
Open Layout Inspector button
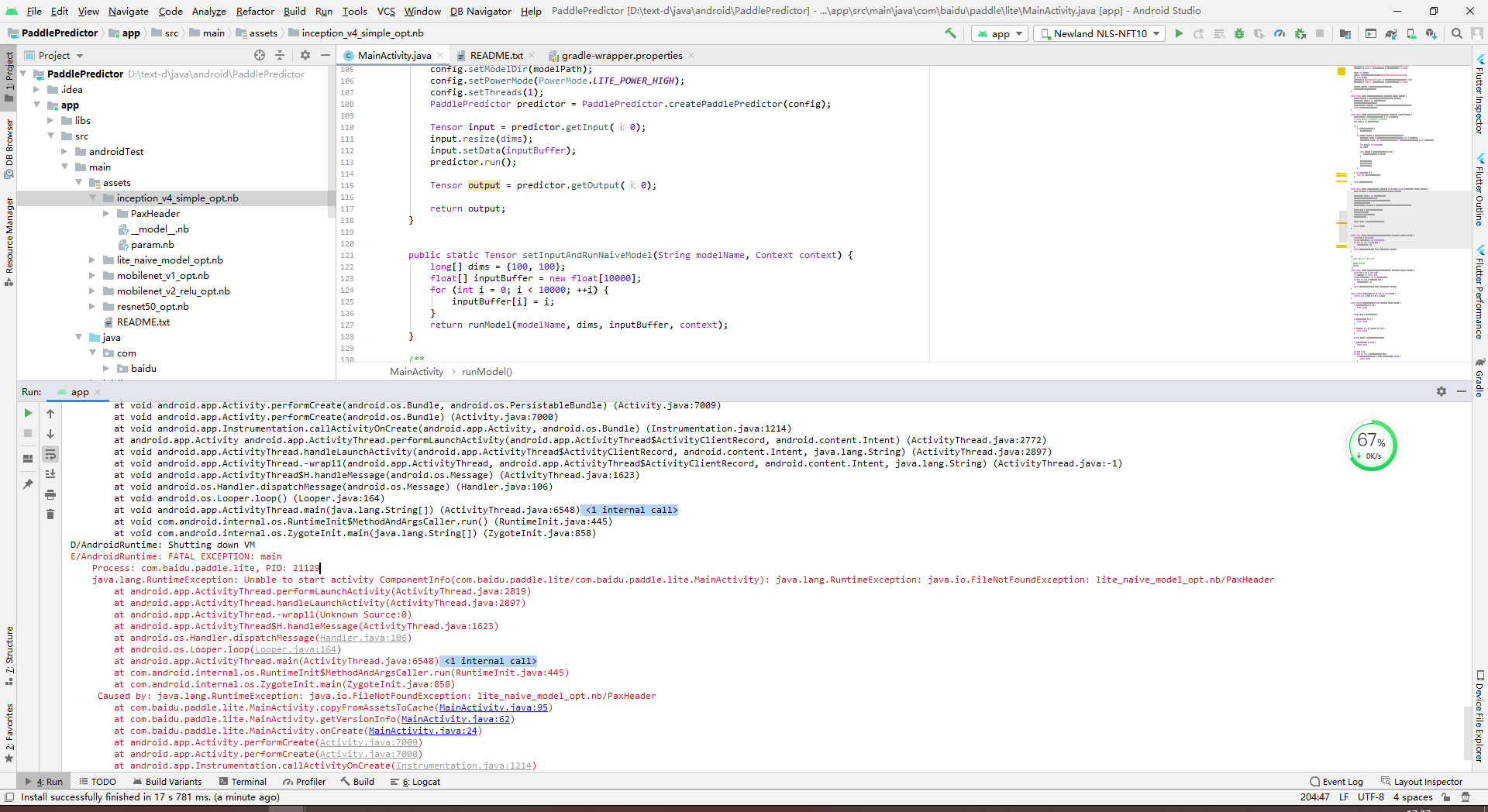(1422, 782)
